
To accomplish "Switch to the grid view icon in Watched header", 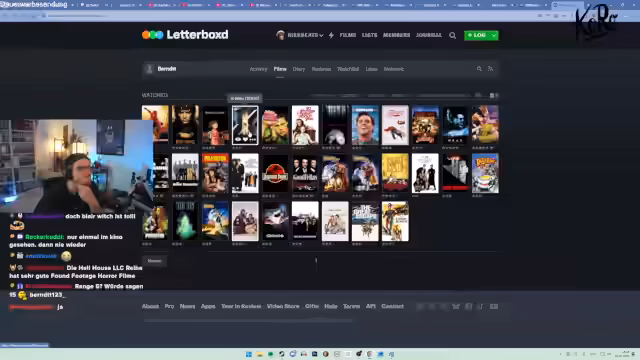I will [492, 95].
